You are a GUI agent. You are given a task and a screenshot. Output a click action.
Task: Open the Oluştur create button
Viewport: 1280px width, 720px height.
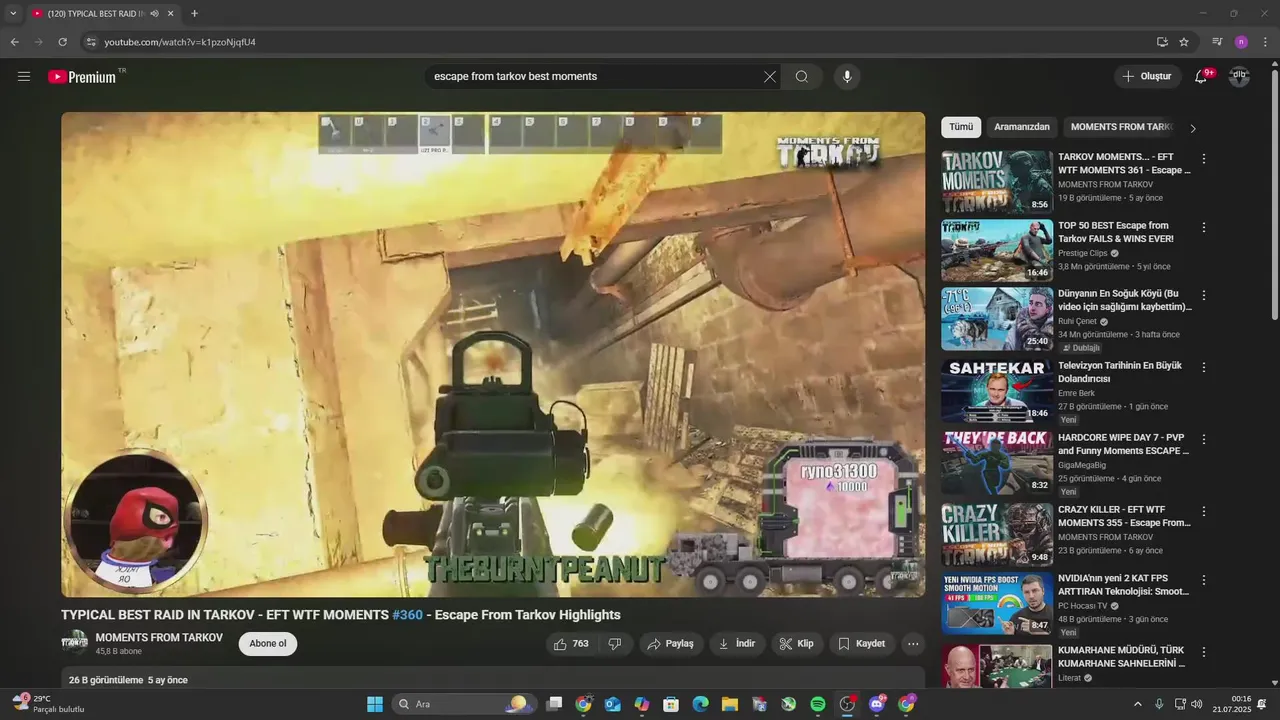coord(1147,76)
